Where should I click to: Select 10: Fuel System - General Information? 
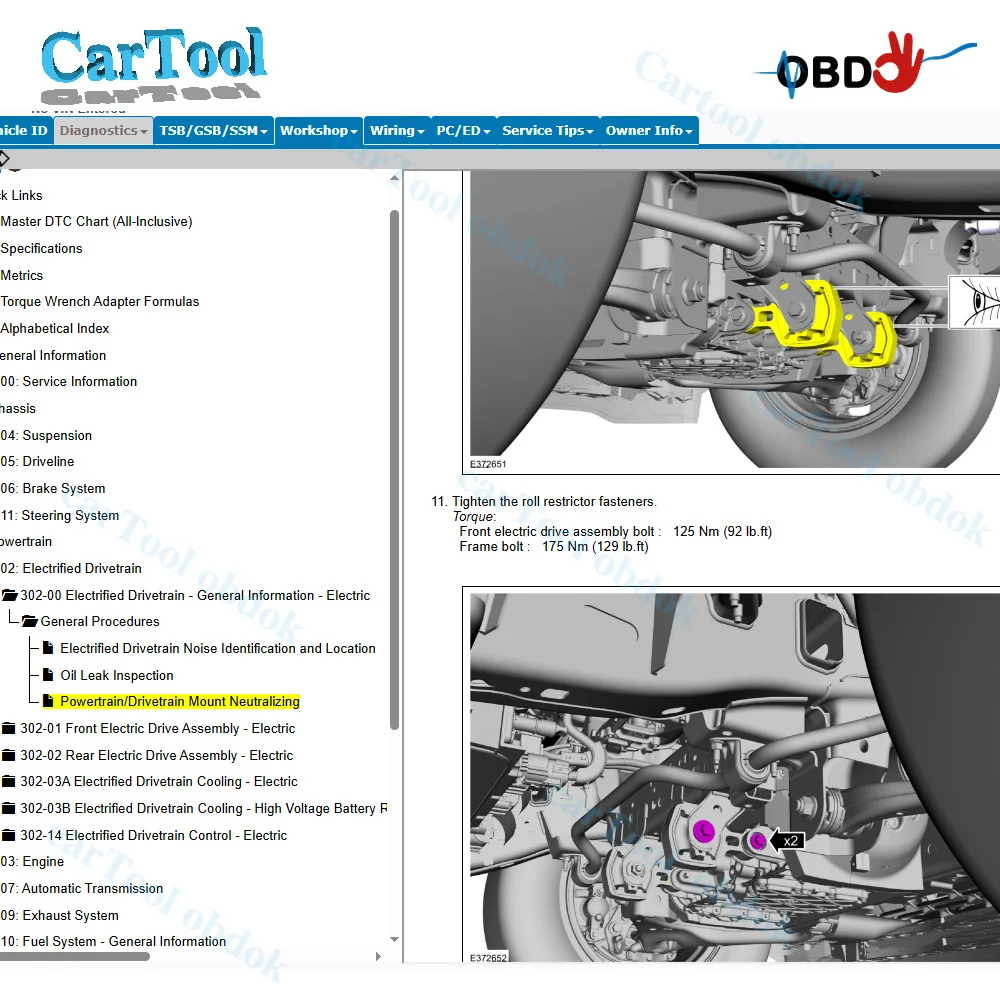coord(114,942)
